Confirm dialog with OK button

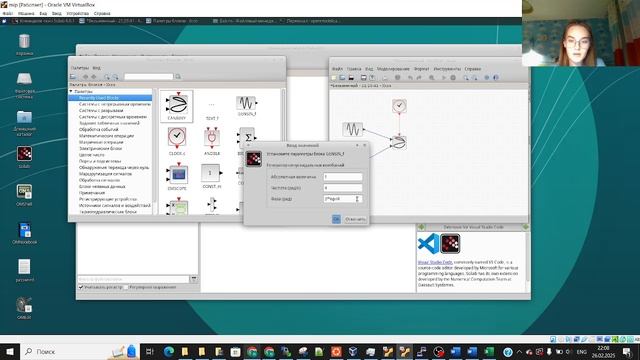point(336,219)
